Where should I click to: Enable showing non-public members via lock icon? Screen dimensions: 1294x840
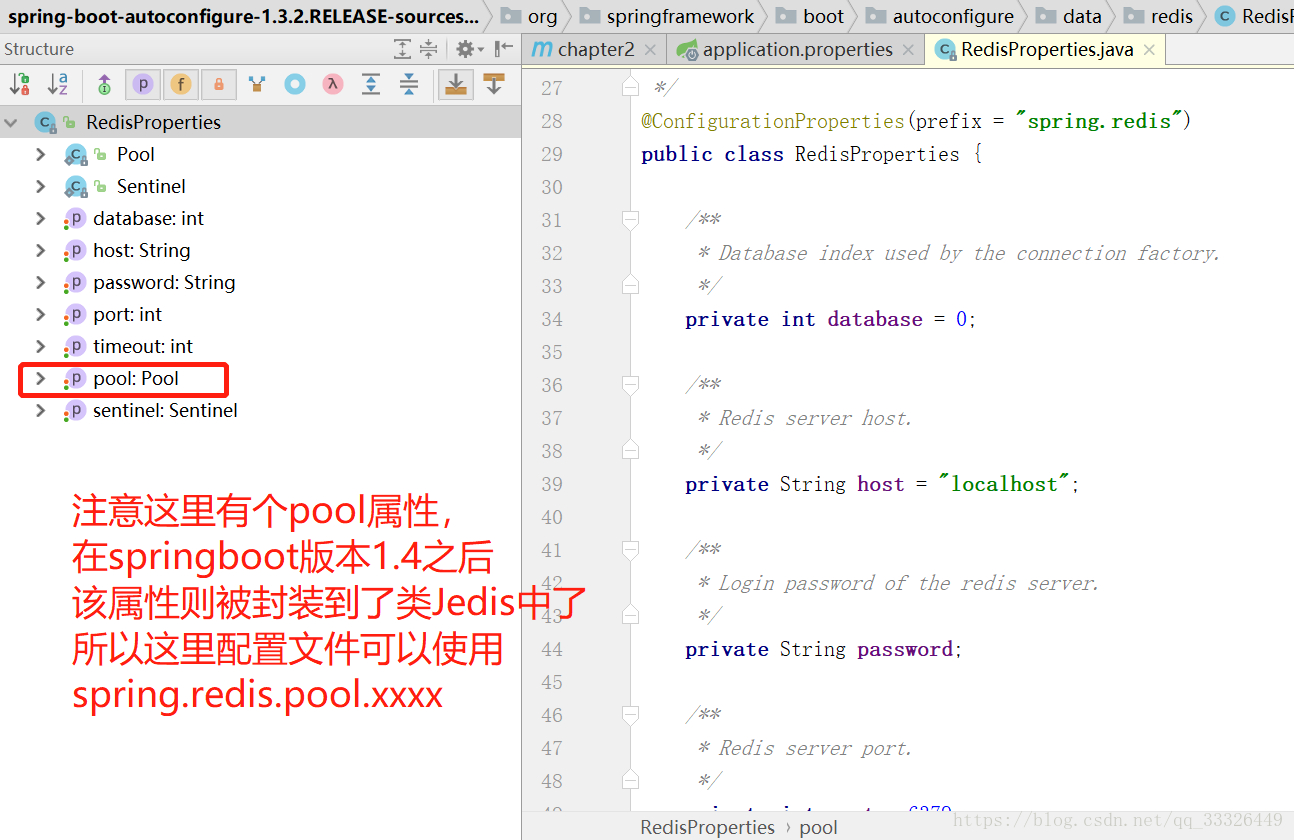[x=218, y=85]
